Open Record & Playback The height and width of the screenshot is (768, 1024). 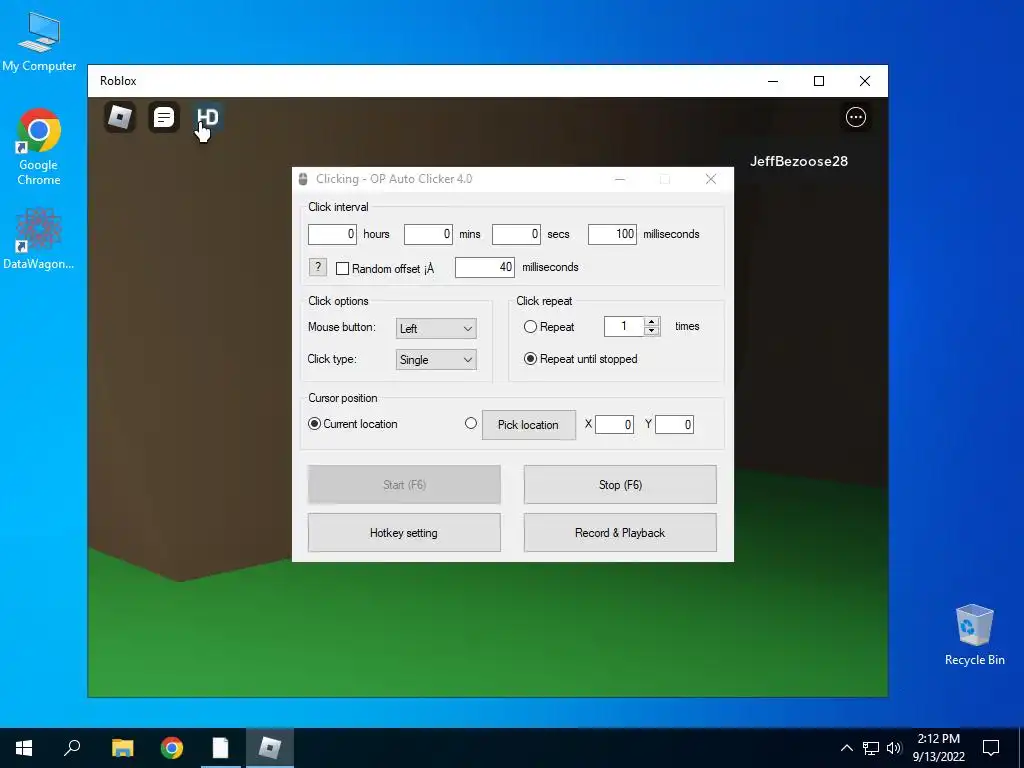tap(620, 533)
